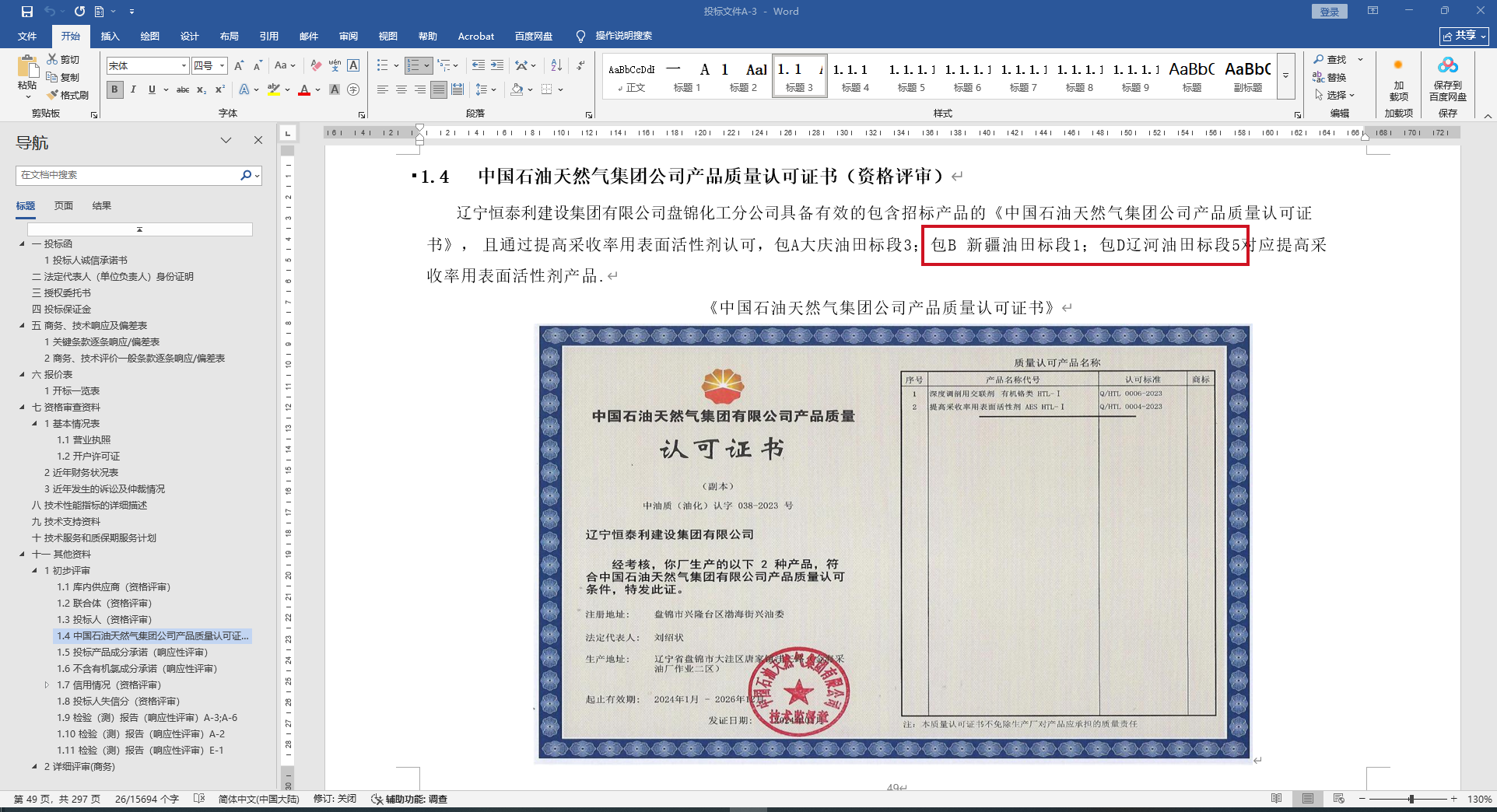Screen dimensions: 1497x812
Task: Apply enclosed character formatting
Action: click(x=353, y=89)
